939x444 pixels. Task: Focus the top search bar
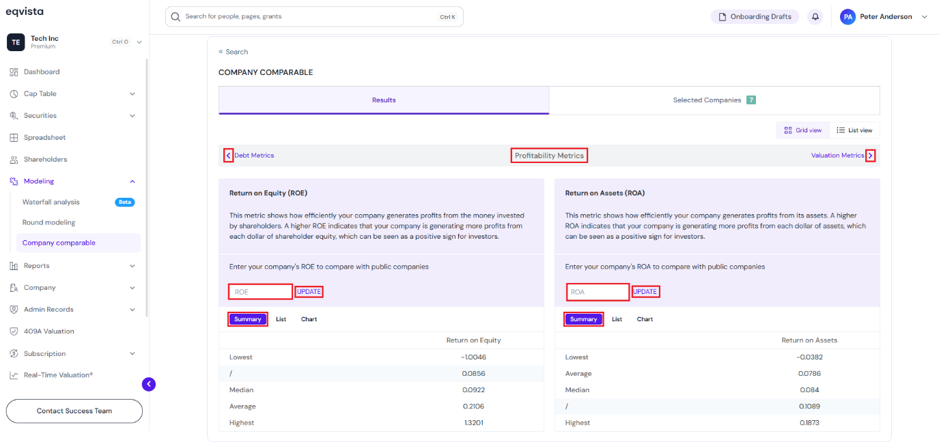pos(314,17)
